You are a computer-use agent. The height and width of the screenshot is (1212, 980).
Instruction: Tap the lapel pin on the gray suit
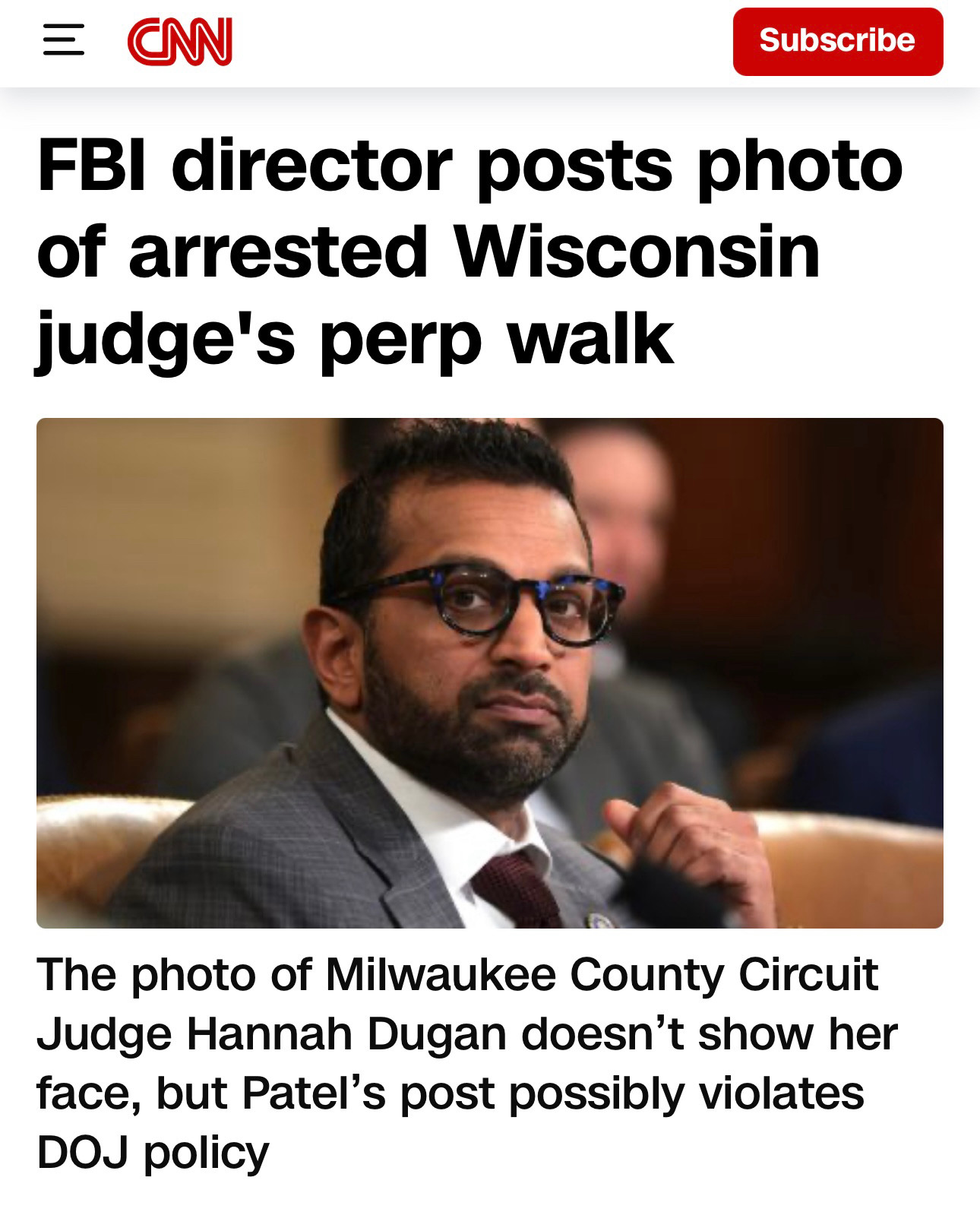click(x=598, y=920)
